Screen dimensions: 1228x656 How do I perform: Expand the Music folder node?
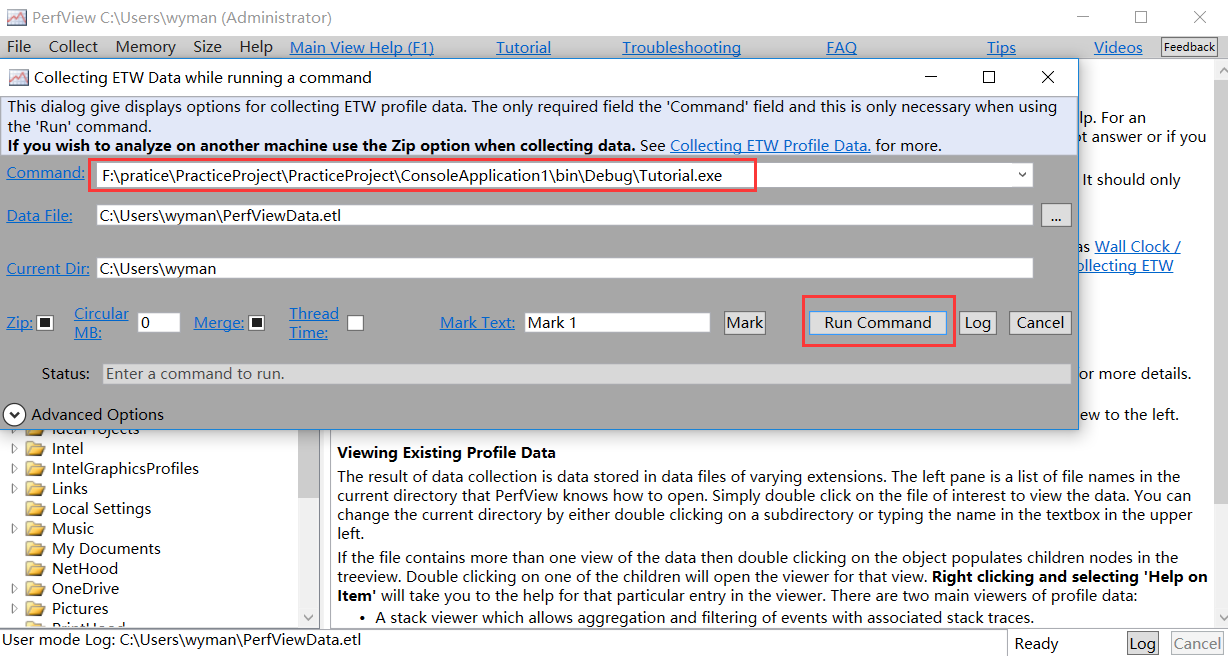pos(14,529)
